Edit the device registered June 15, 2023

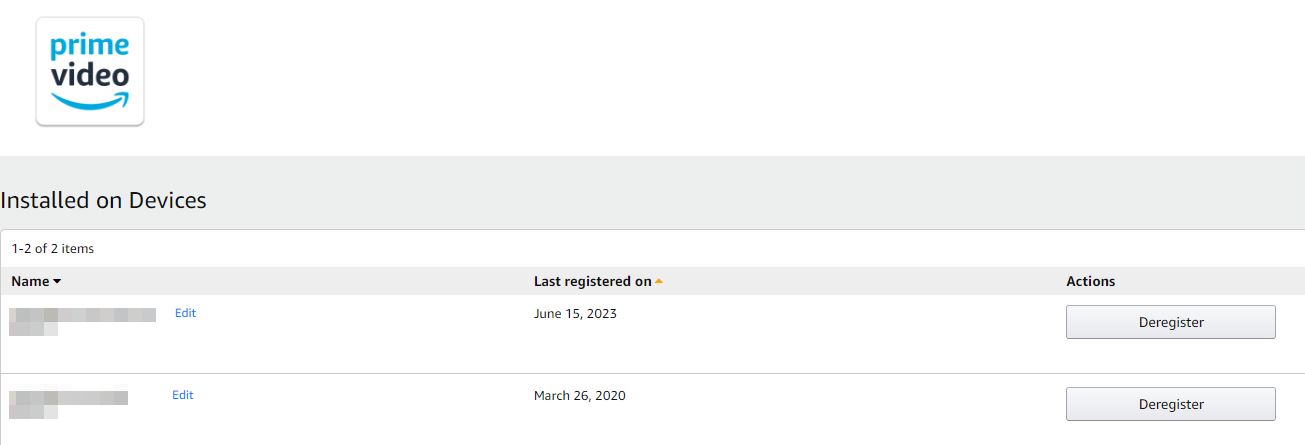tap(185, 313)
